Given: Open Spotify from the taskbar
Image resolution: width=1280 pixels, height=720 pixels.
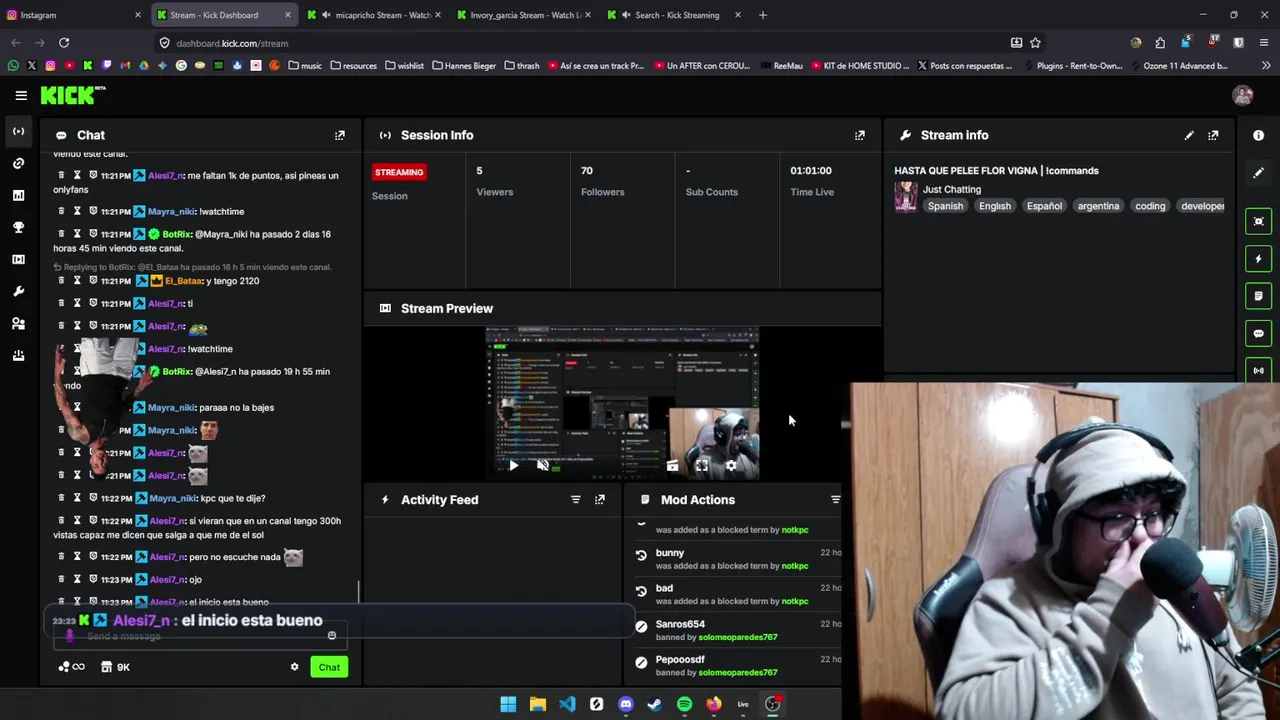Looking at the screenshot, I should 684,704.
